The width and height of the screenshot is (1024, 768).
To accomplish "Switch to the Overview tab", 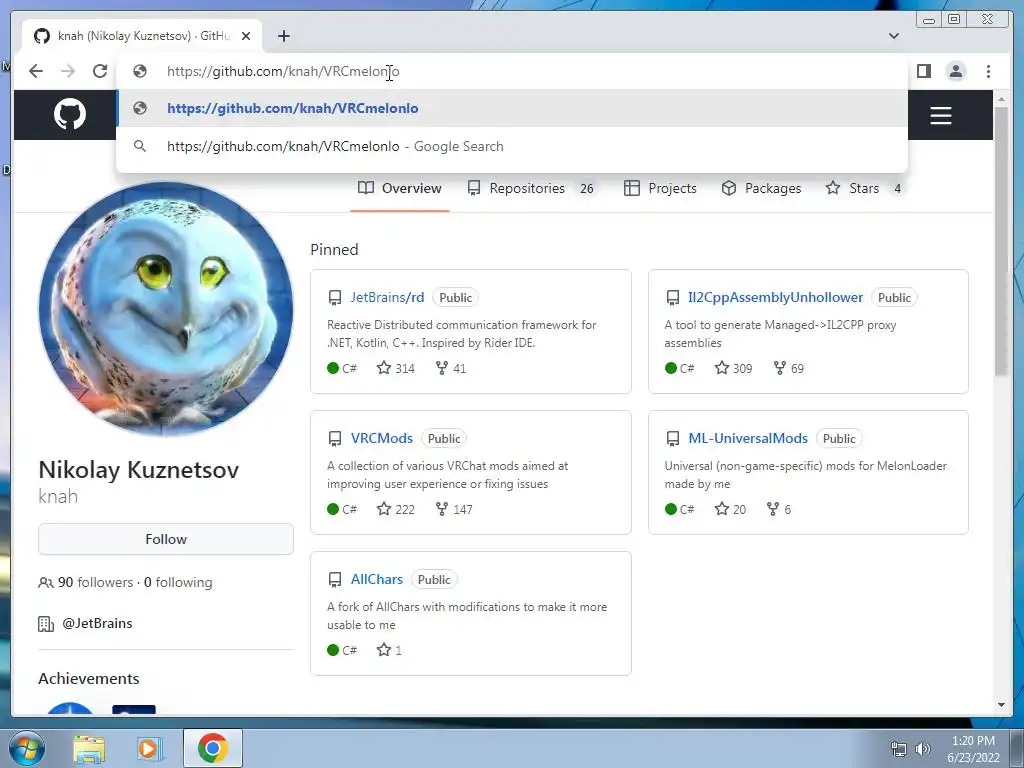I will pyautogui.click(x=400, y=188).
